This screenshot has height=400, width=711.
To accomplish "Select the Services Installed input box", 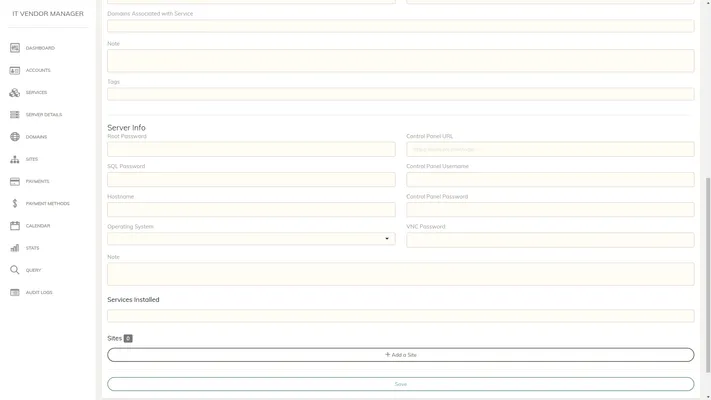I will 400,316.
